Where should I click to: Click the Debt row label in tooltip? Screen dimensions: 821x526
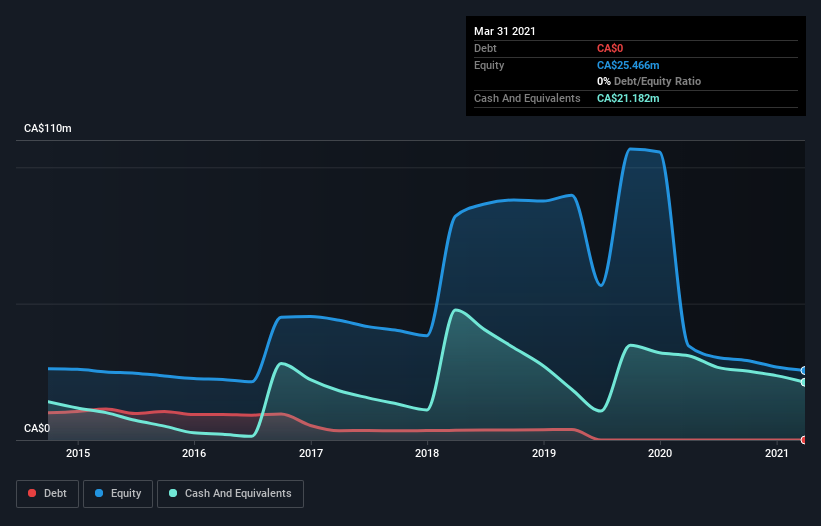[485, 48]
